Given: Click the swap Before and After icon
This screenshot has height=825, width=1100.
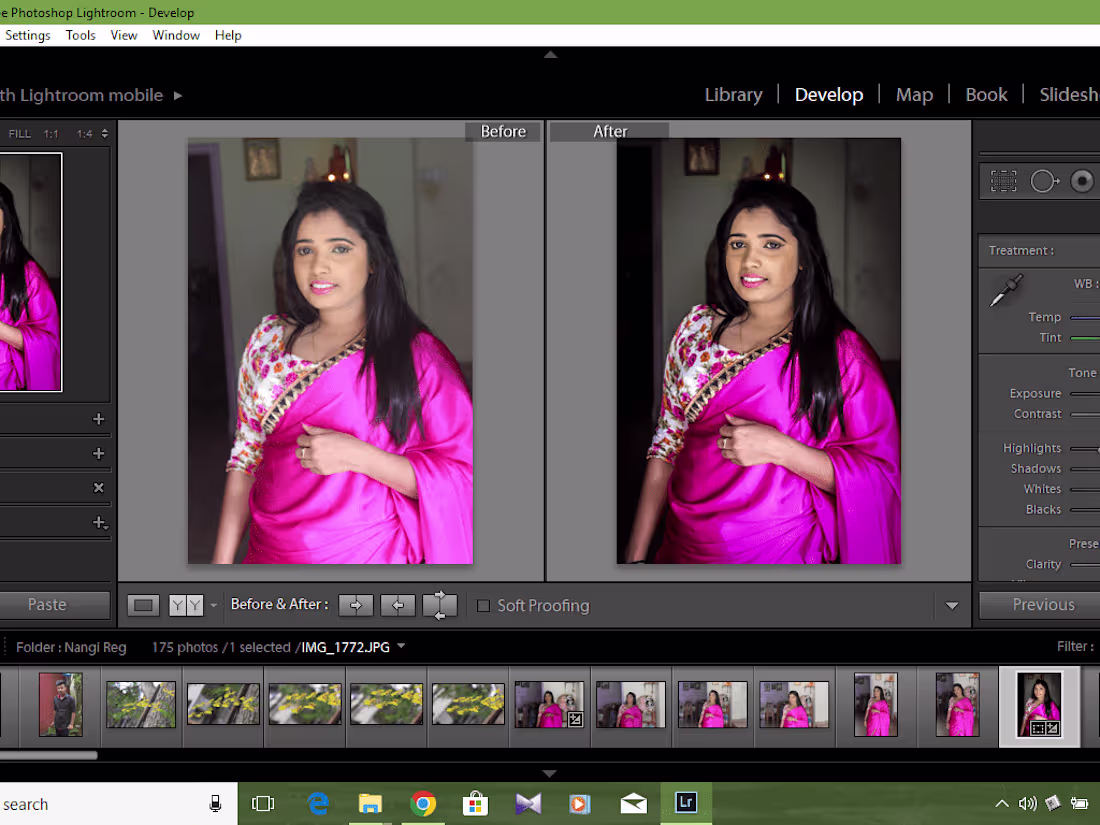Looking at the screenshot, I should point(440,605).
